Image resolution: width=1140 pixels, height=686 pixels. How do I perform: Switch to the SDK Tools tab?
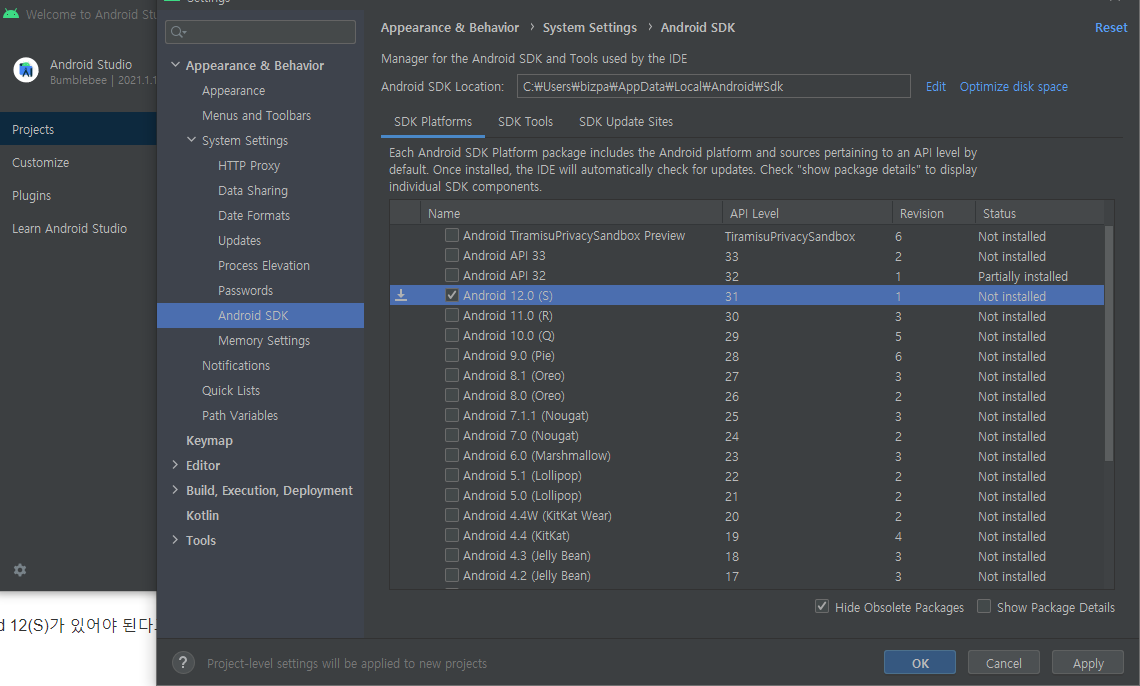pyautogui.click(x=525, y=121)
